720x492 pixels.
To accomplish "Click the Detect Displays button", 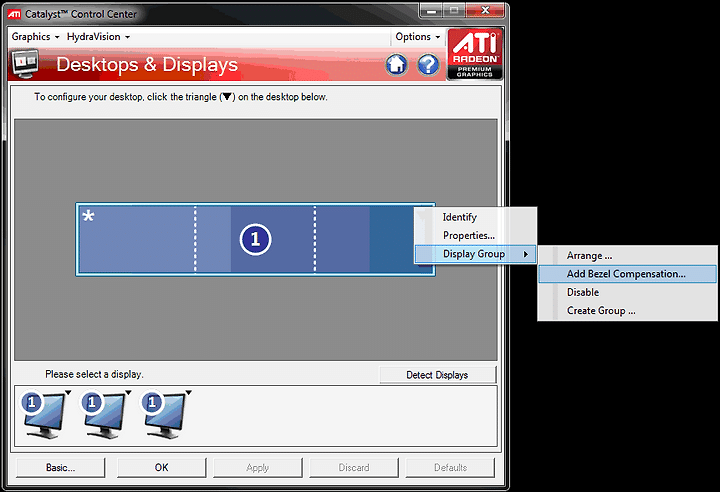I will click(438, 375).
